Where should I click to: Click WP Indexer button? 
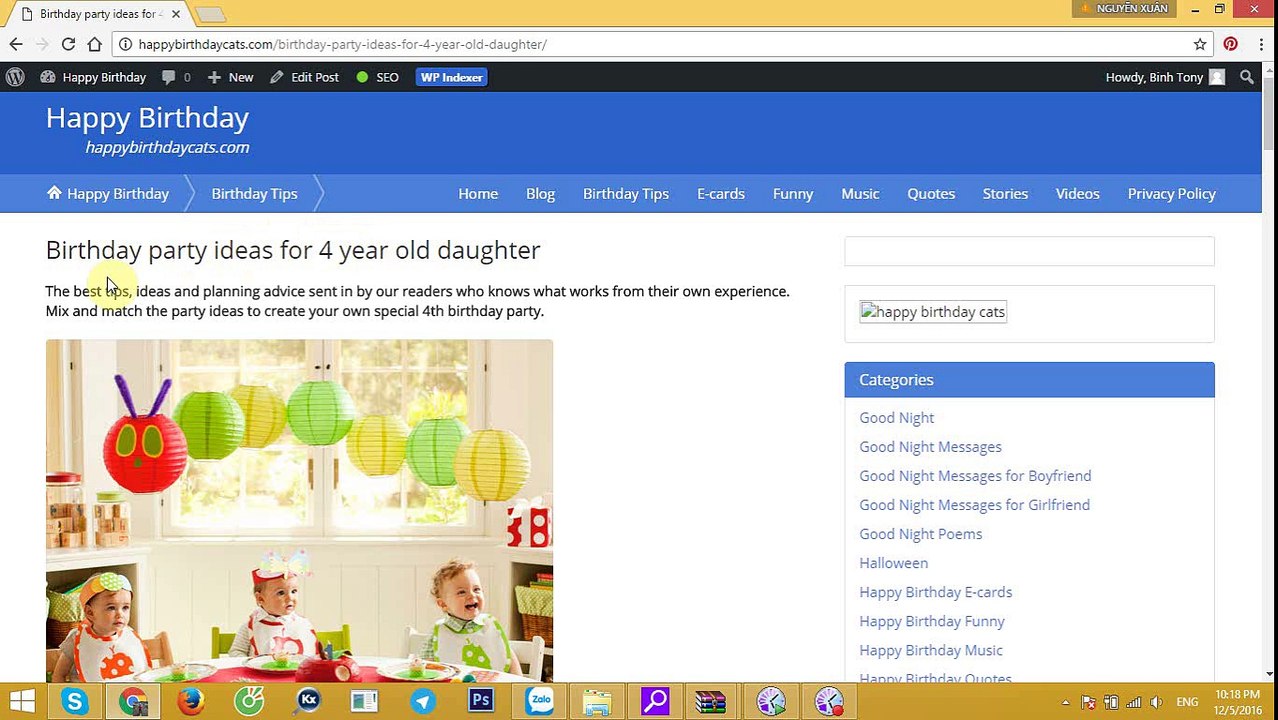(451, 77)
